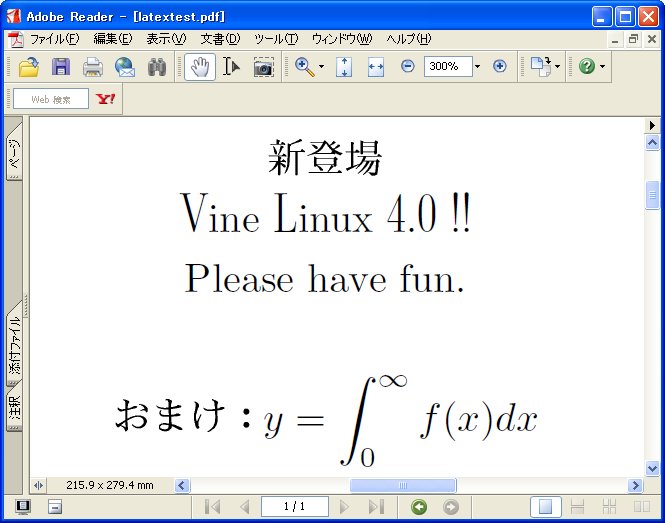Choose the Select Text tool

pos(232,67)
